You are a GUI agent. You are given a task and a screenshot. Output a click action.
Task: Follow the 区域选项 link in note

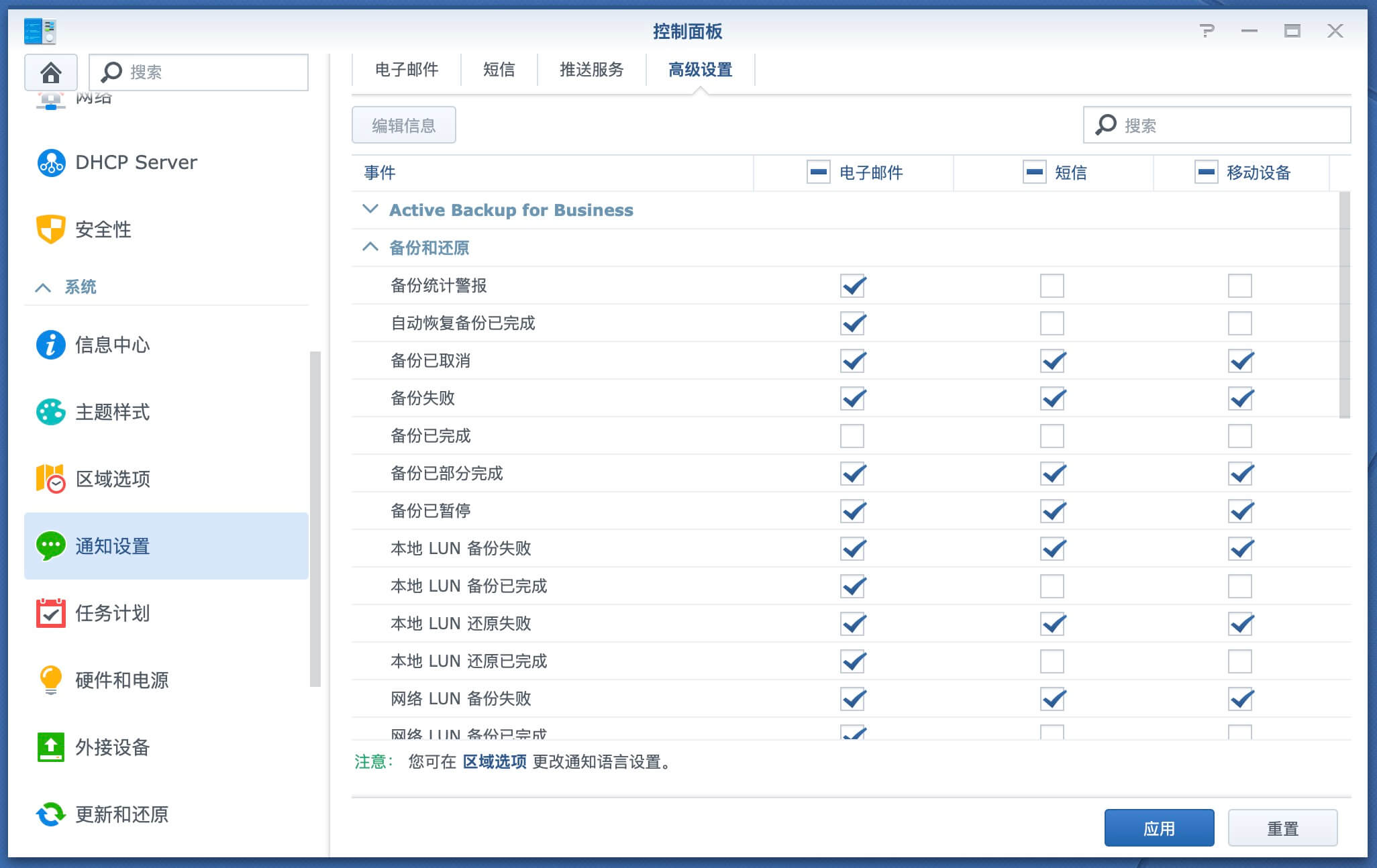pyautogui.click(x=495, y=762)
